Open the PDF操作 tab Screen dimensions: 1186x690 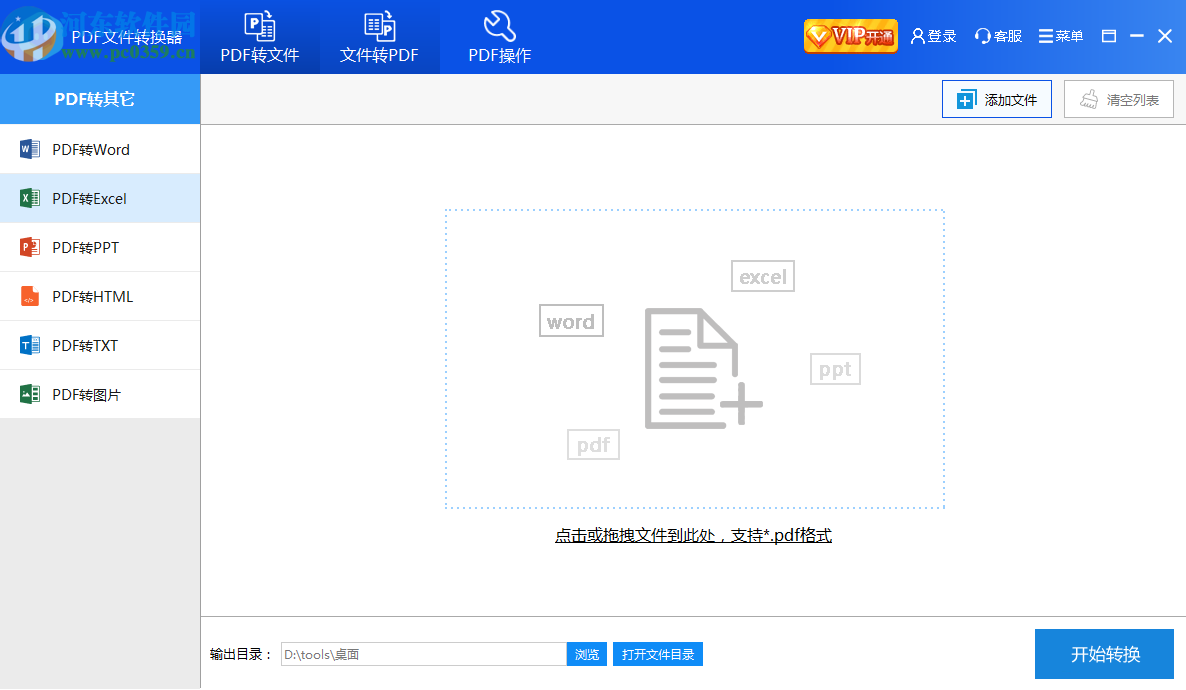tap(499, 37)
